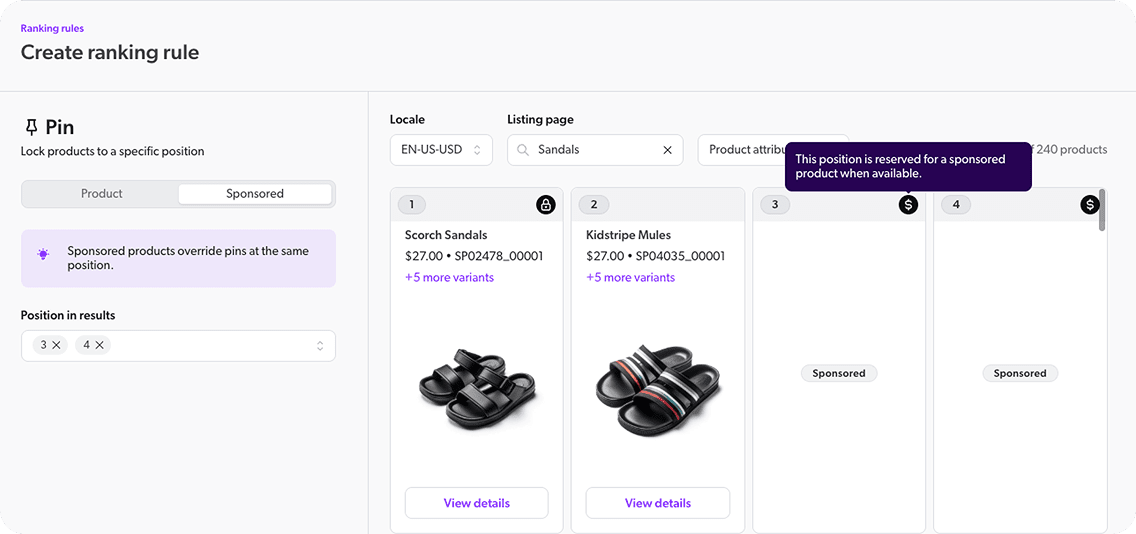Select the Sponsored toggle option
This screenshot has width=1136, height=534.
[254, 194]
